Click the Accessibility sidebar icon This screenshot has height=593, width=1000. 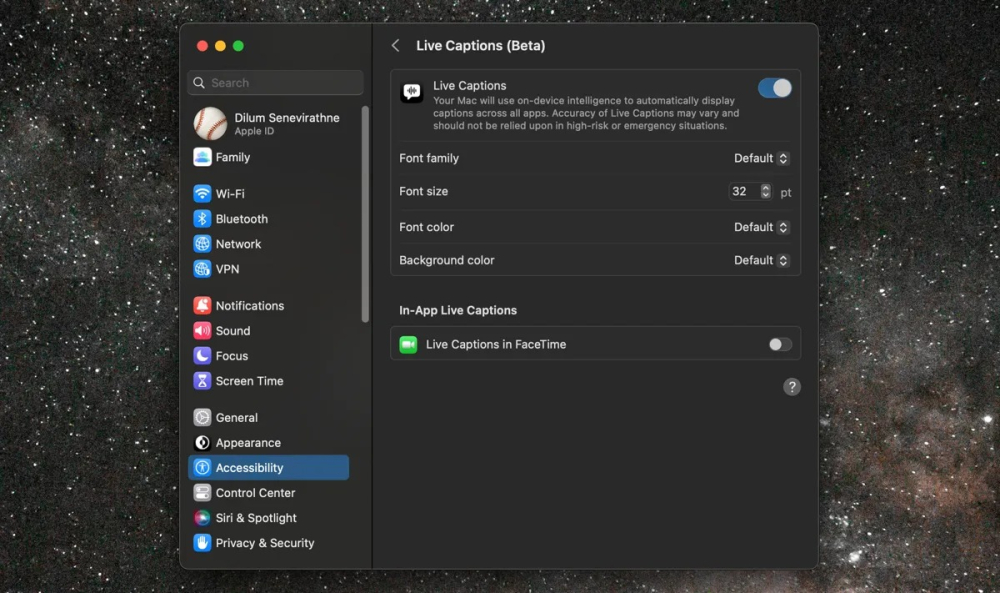click(203, 467)
